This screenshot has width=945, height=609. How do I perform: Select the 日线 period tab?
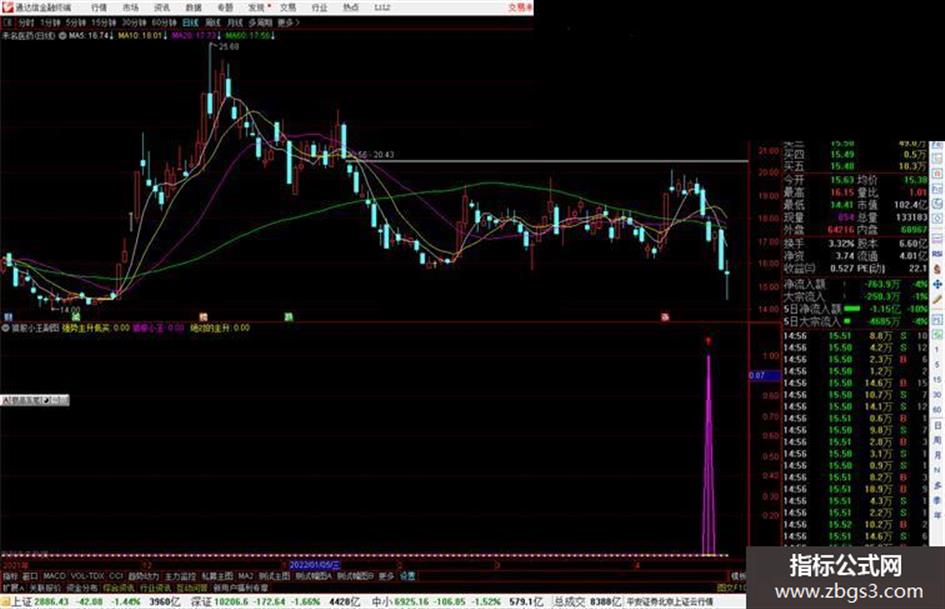point(190,22)
